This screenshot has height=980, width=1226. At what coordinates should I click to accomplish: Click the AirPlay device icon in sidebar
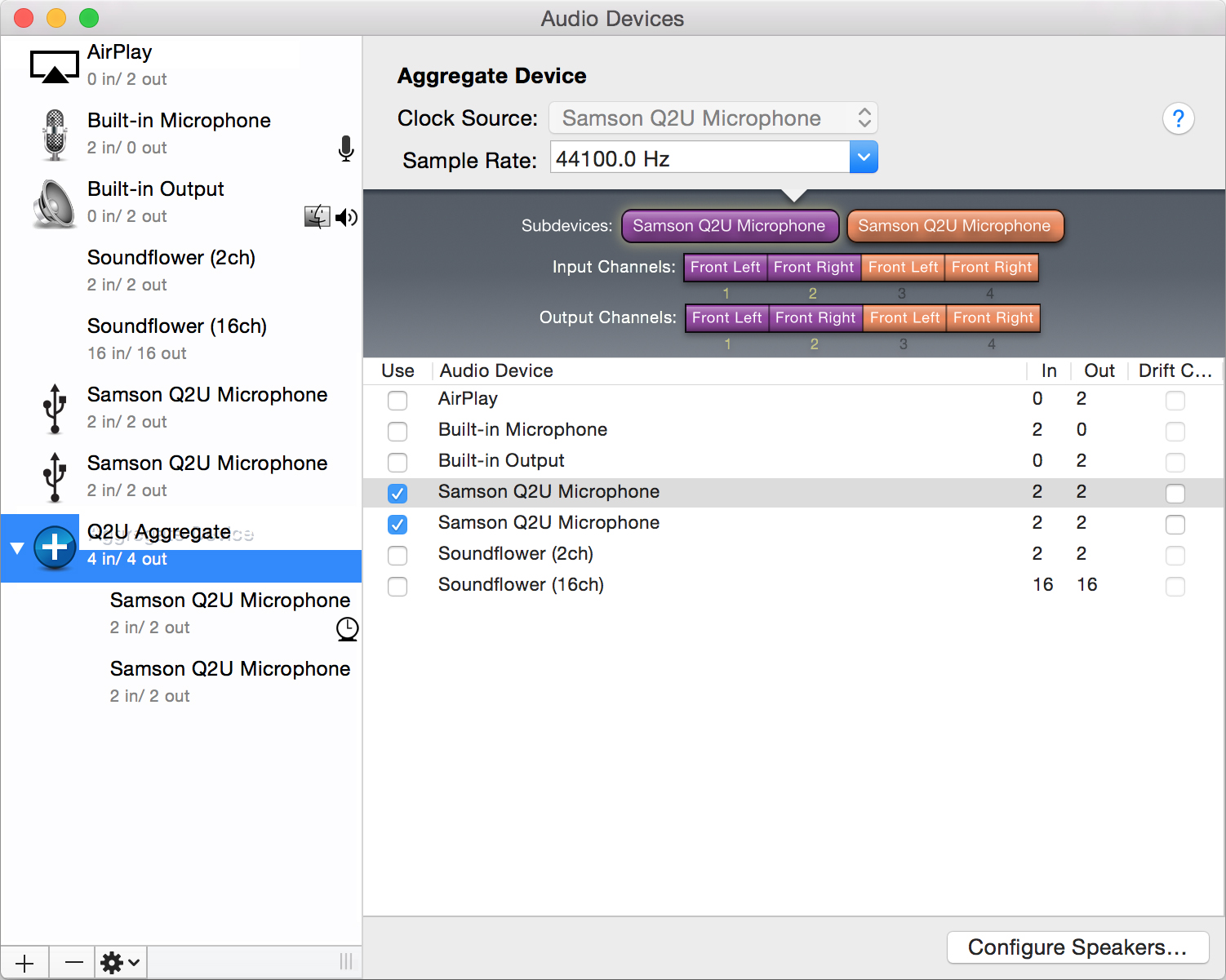54,66
